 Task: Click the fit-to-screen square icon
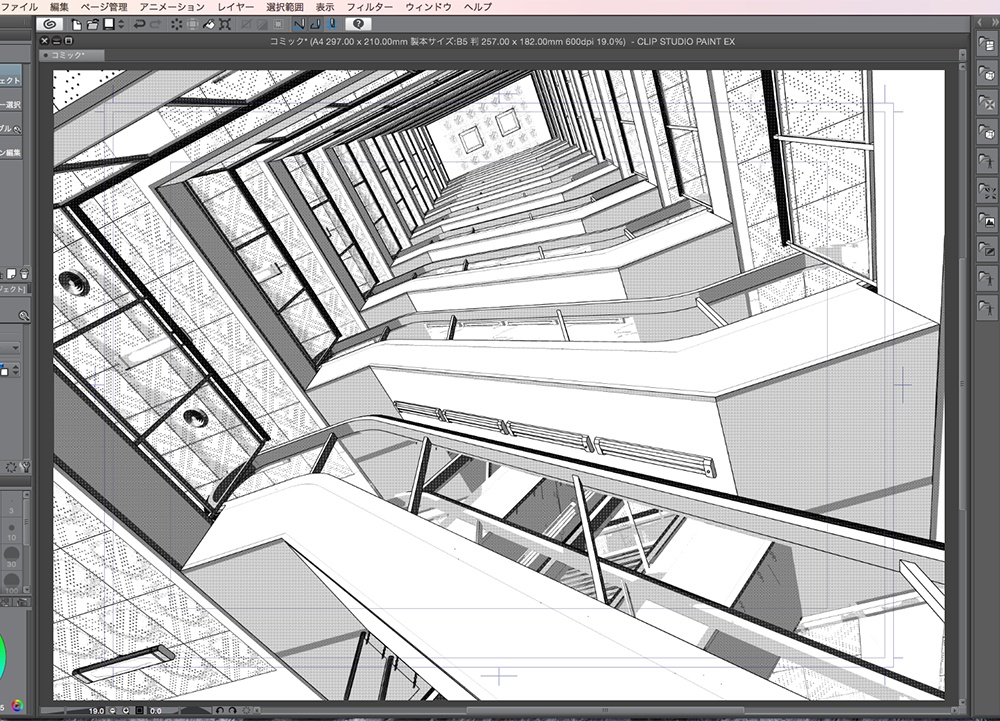[140, 710]
